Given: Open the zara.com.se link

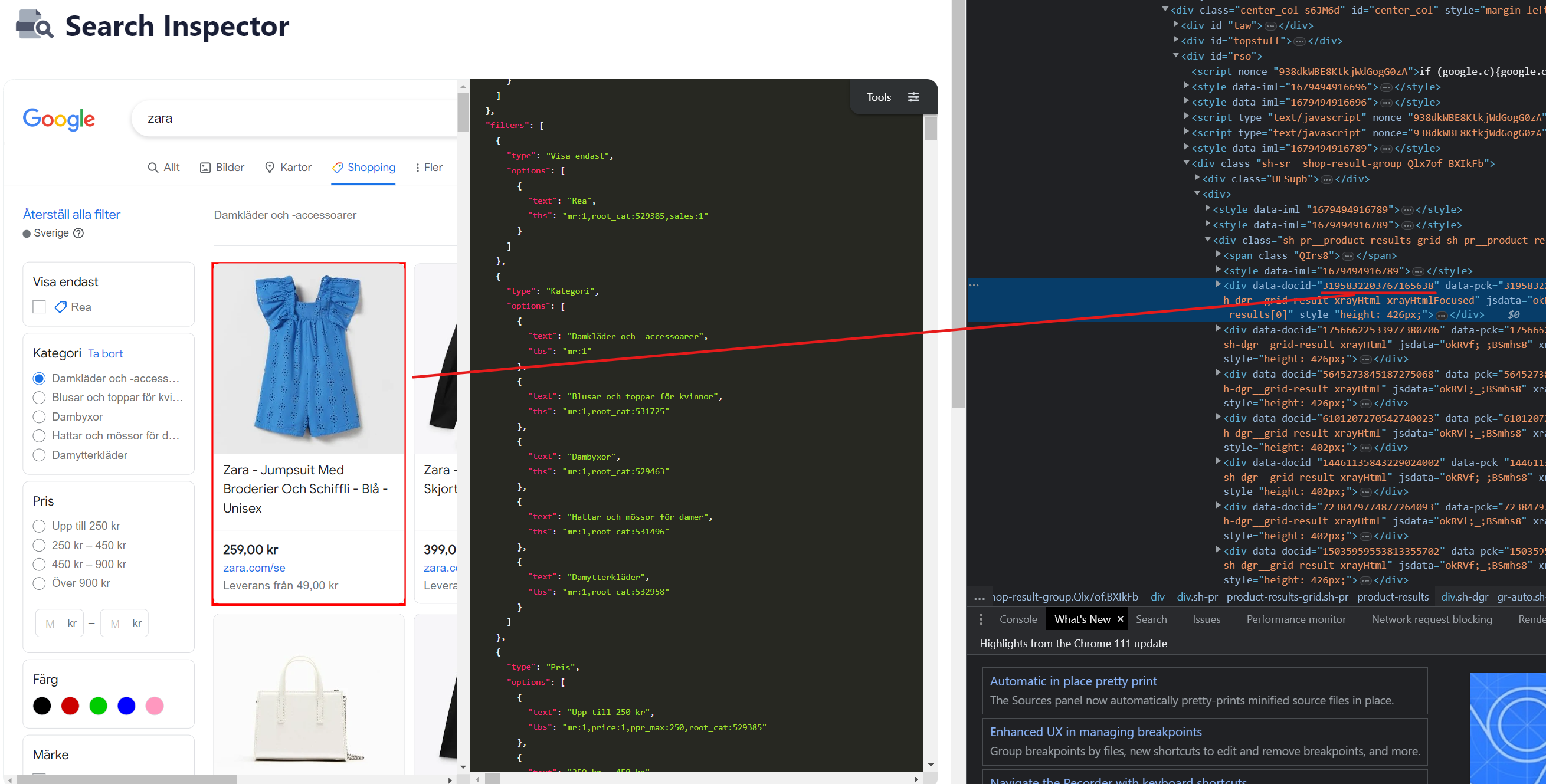Looking at the screenshot, I should coord(254,568).
